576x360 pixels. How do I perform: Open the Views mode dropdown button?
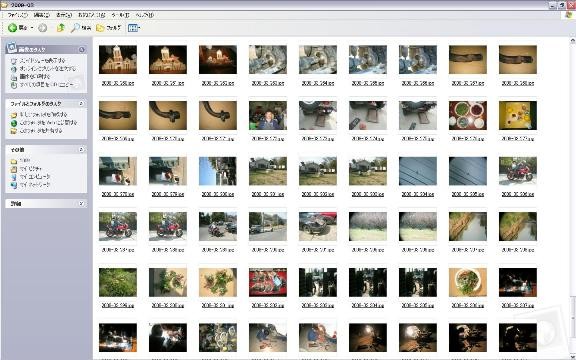[134, 28]
